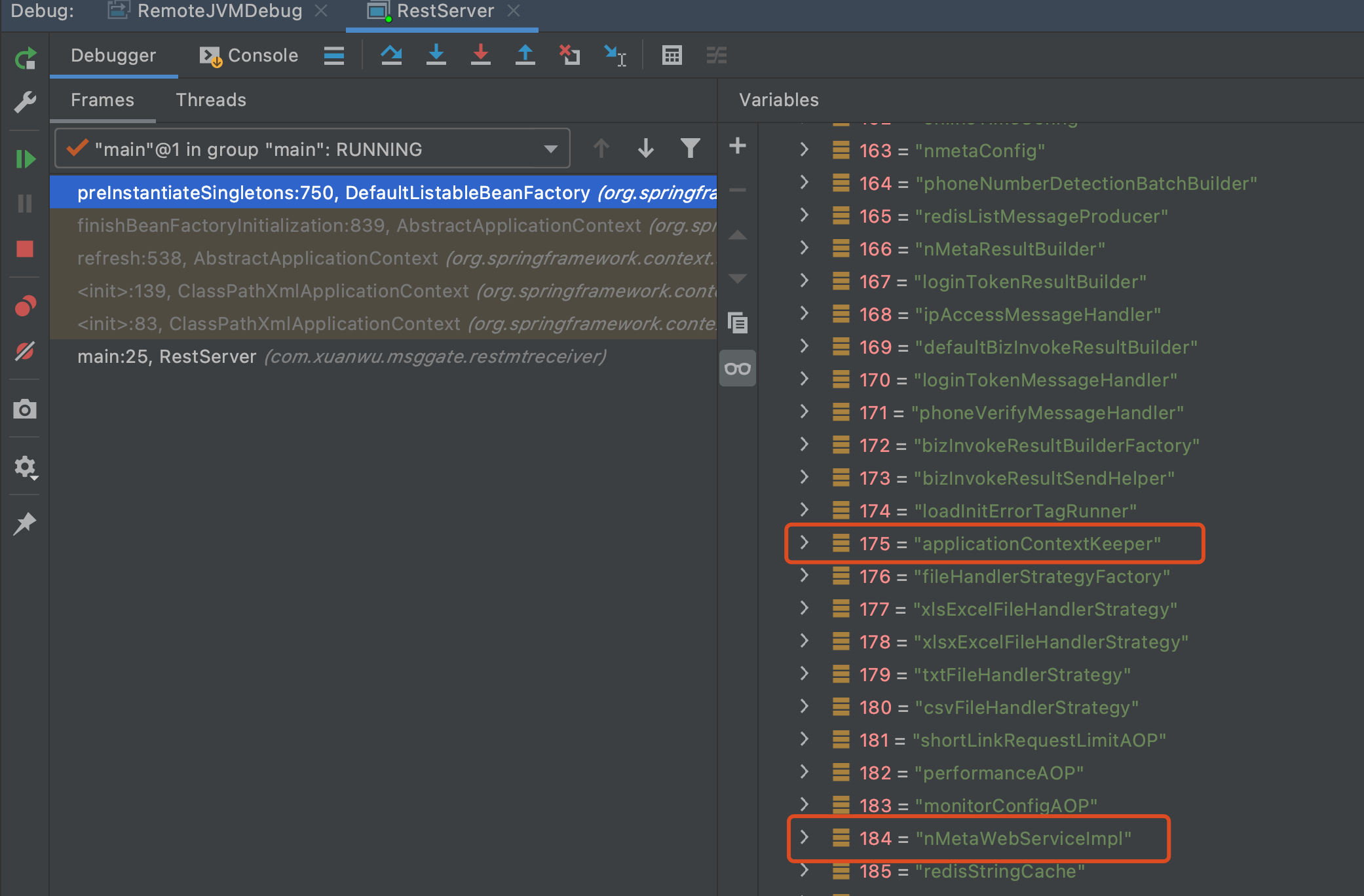This screenshot has width=1364, height=896.
Task: Expand variable 168 ipAccessMessageHandler
Action: coord(805,314)
